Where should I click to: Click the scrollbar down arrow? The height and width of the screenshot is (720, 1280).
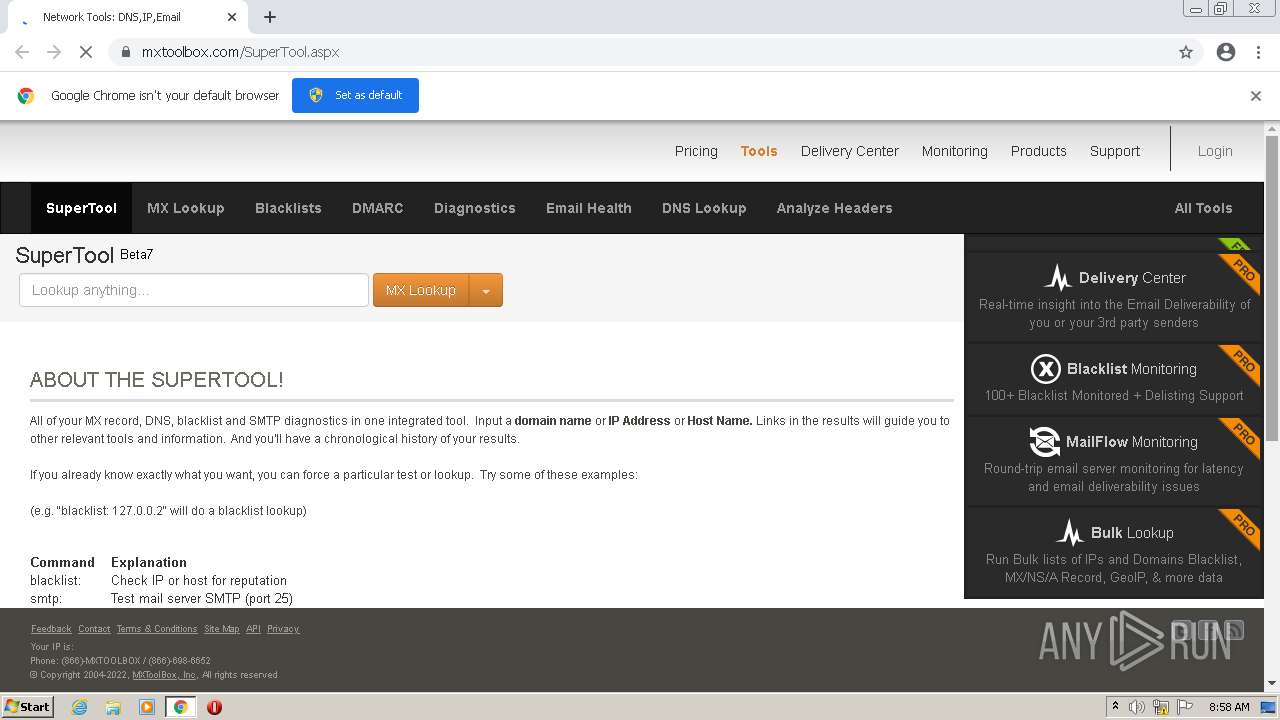[x=1272, y=684]
